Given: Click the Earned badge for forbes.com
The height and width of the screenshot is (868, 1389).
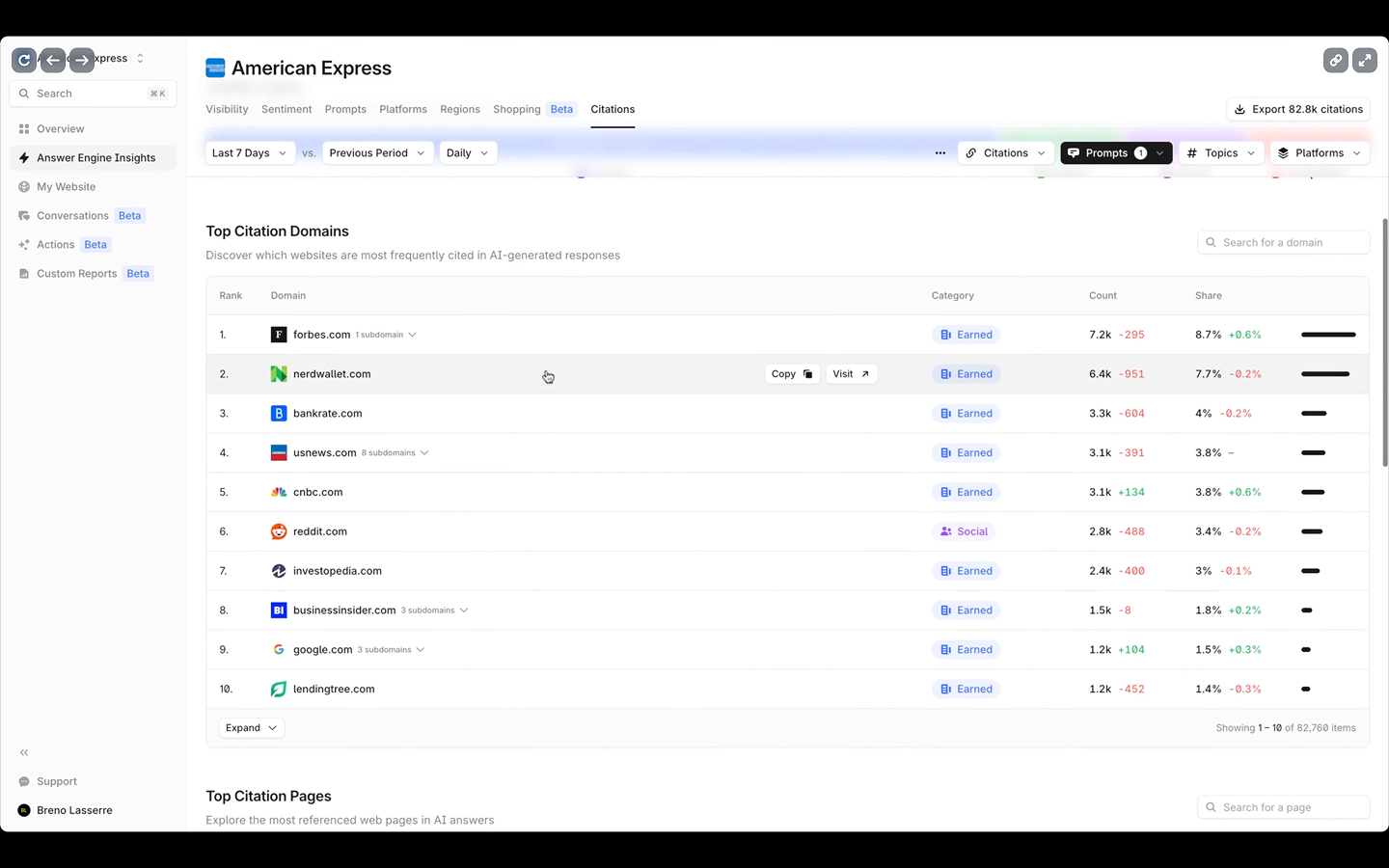Looking at the screenshot, I should [x=966, y=335].
